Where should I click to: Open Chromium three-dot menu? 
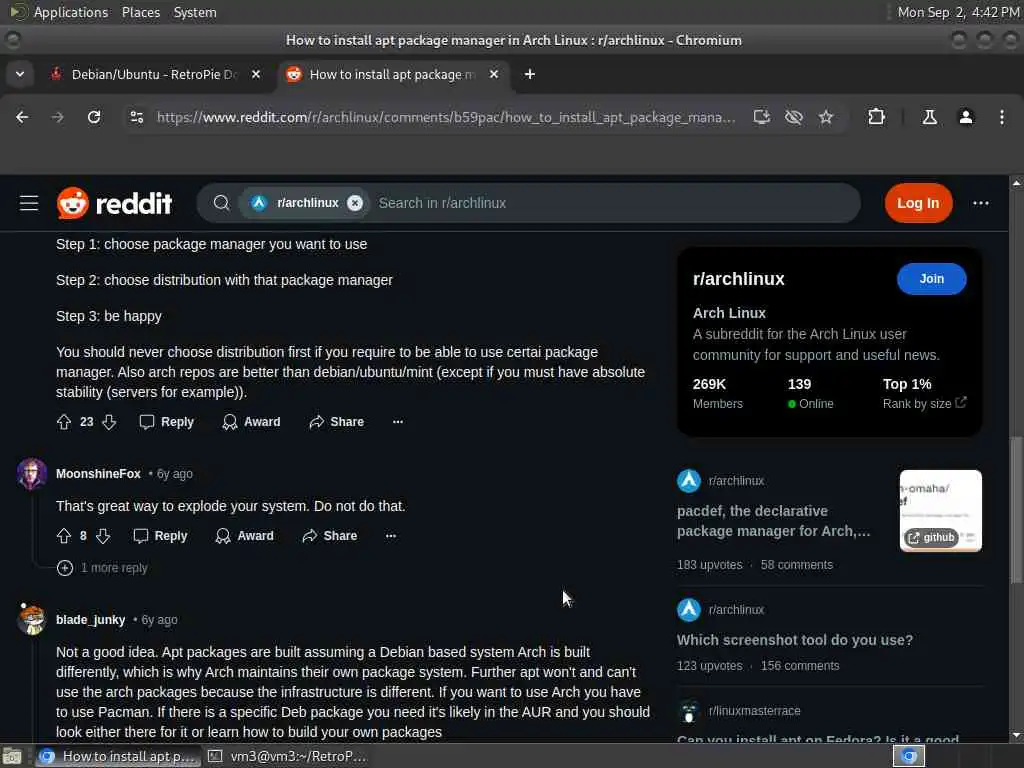click(1002, 117)
